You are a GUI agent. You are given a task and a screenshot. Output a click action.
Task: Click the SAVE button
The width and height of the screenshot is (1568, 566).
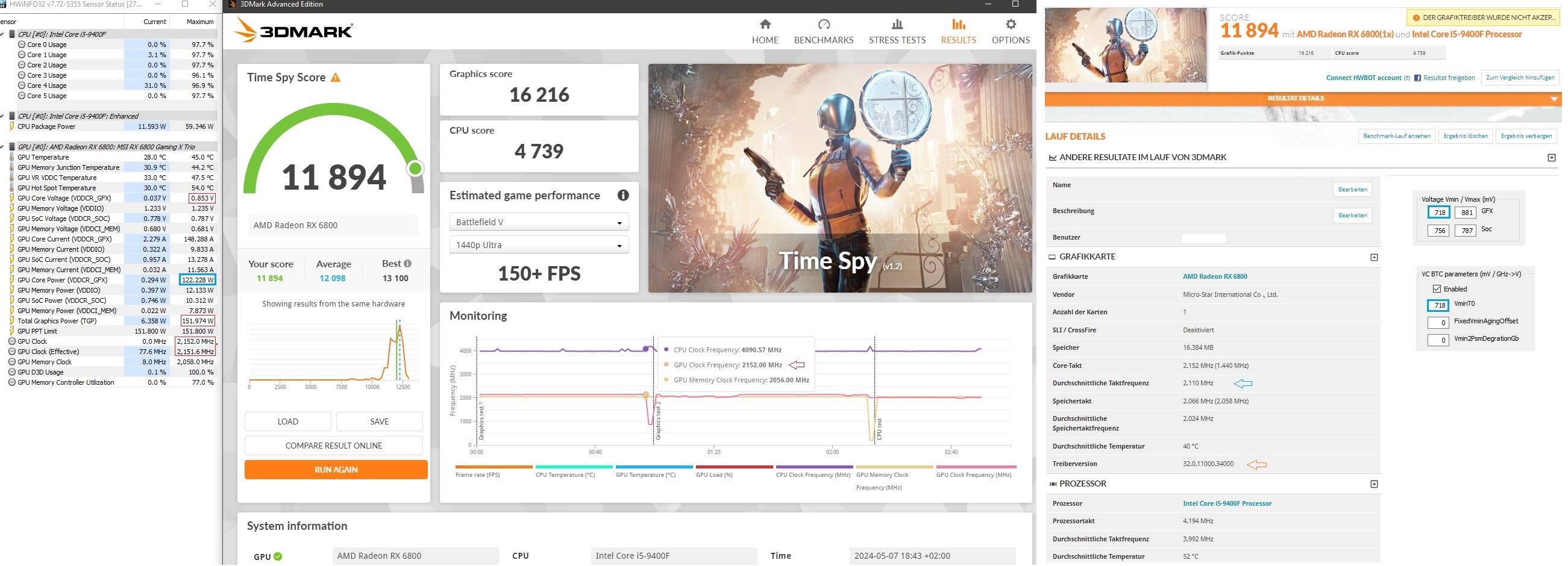coord(379,421)
